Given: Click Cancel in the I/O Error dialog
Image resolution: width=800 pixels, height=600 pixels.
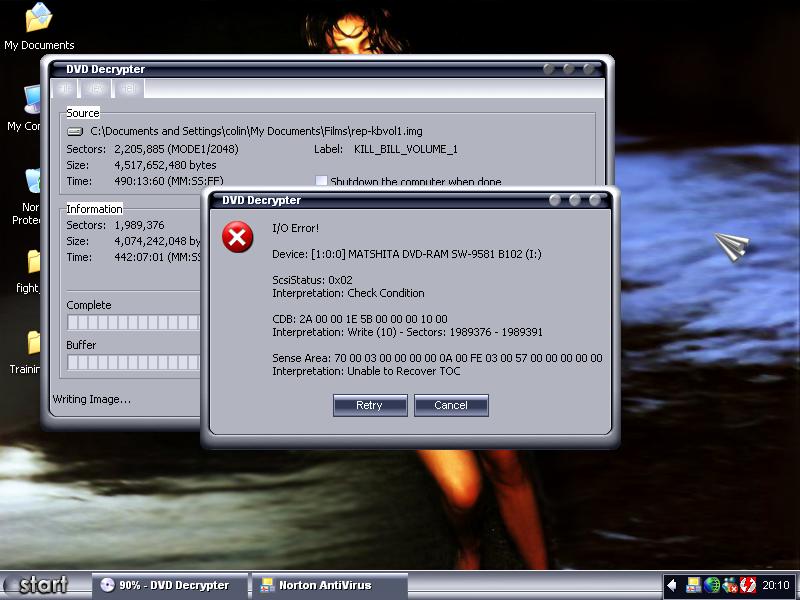Looking at the screenshot, I should [x=451, y=405].
